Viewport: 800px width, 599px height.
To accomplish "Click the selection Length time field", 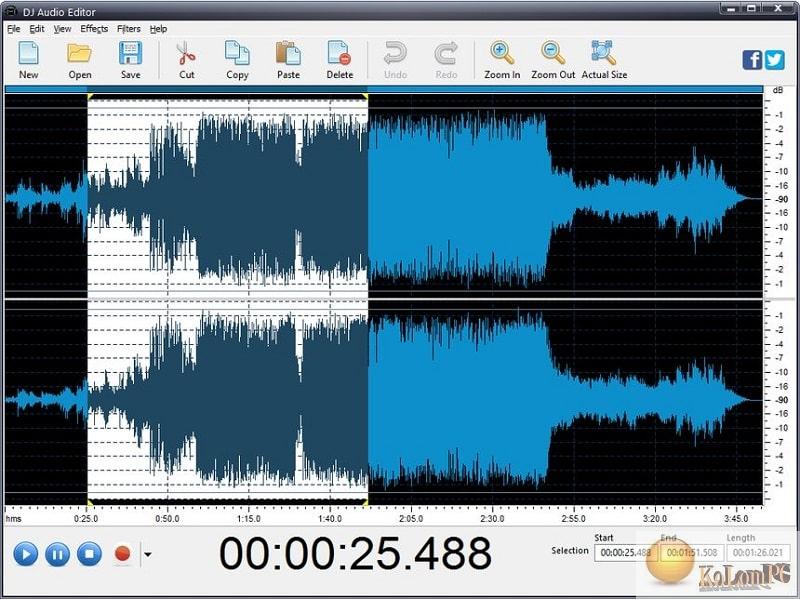I will pos(758,553).
